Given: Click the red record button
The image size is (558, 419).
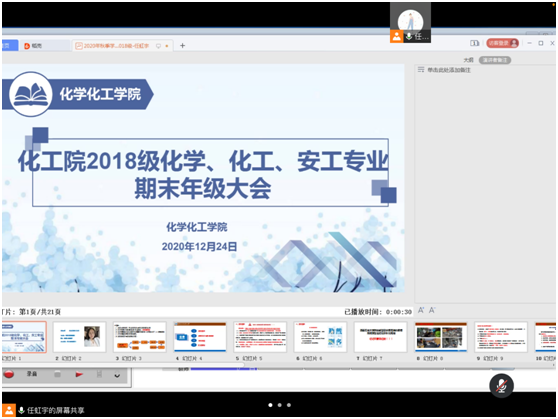Looking at the screenshot, I should pyautogui.click(x=9, y=374).
